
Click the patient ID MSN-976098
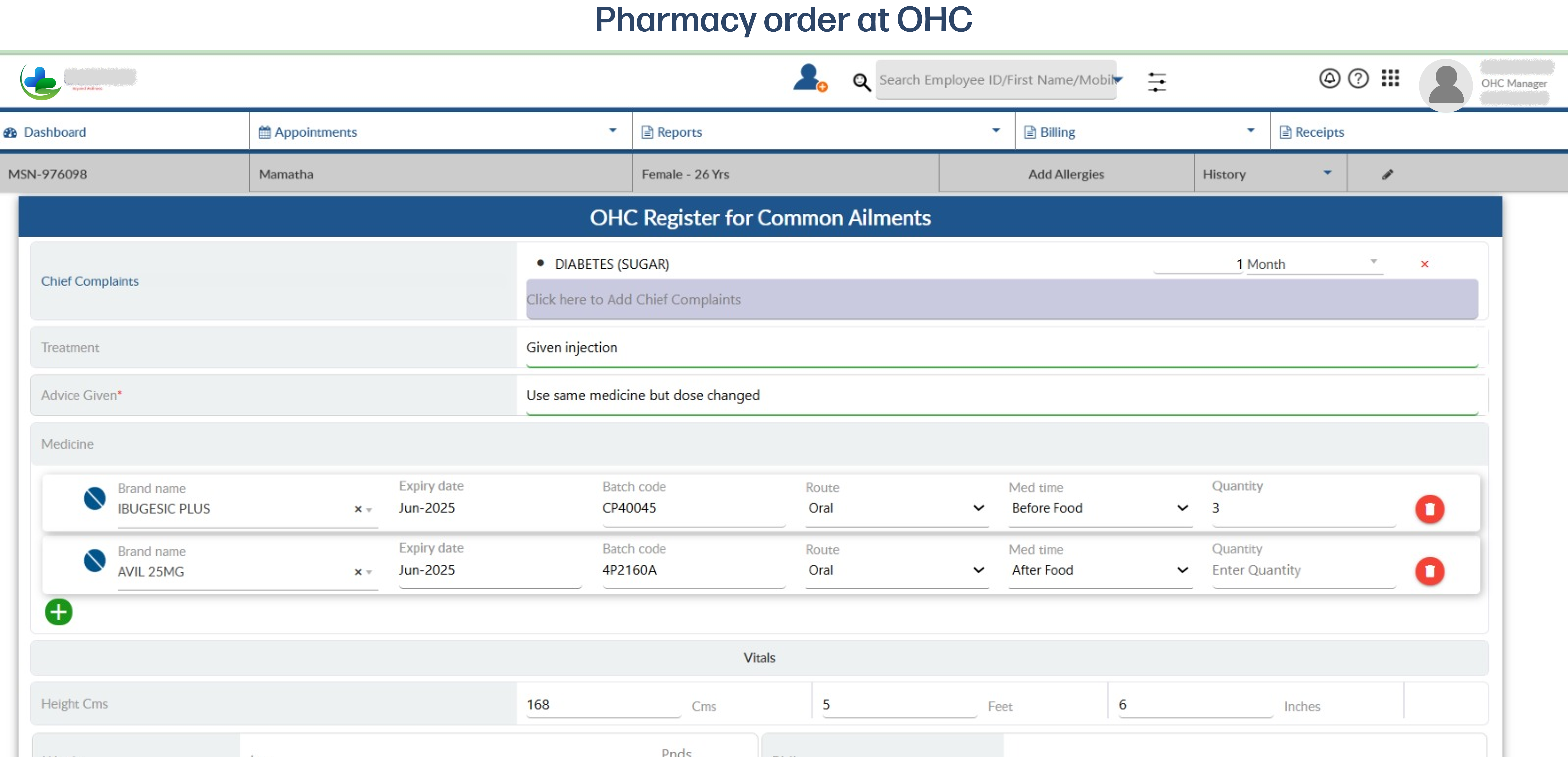pos(48,174)
